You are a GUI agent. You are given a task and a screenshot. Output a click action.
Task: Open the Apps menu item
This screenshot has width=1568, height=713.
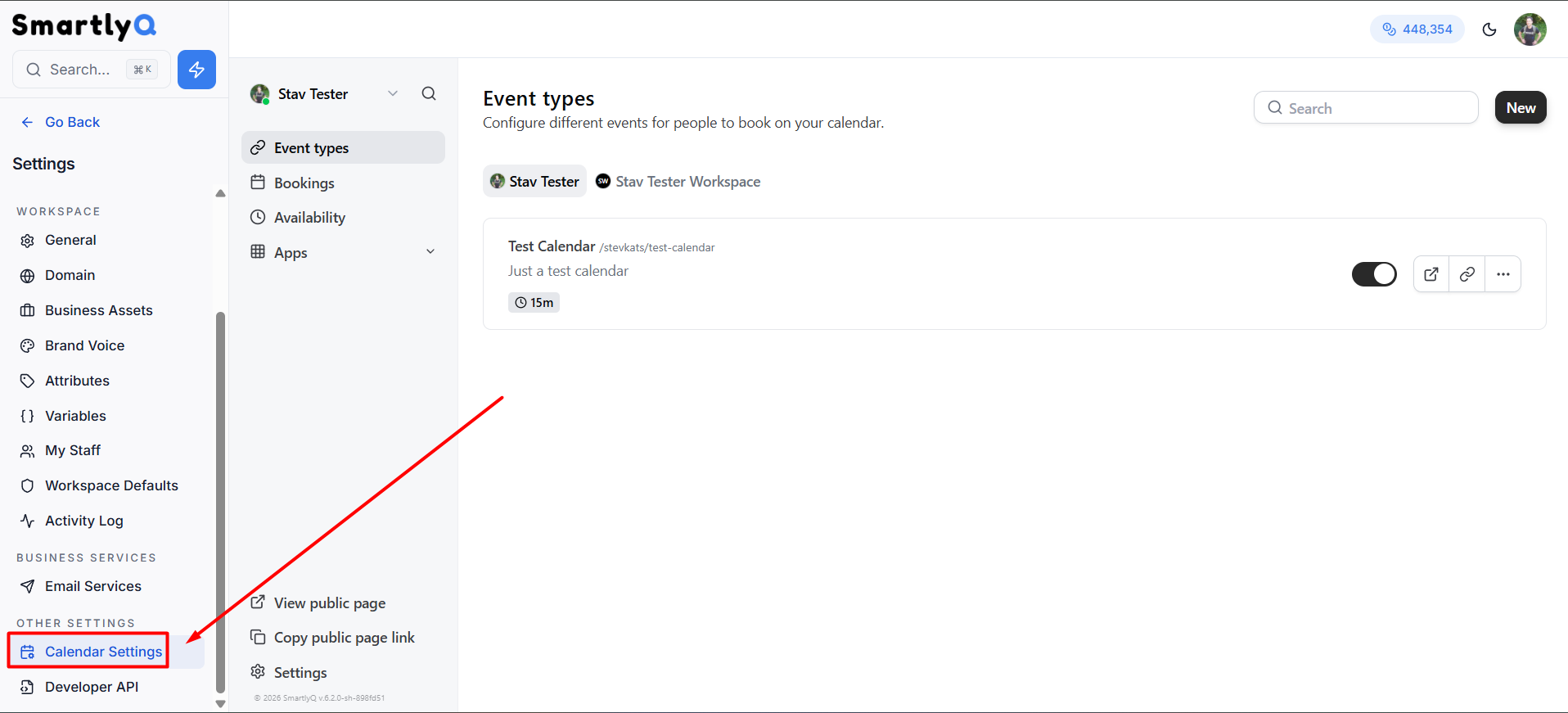click(x=291, y=253)
